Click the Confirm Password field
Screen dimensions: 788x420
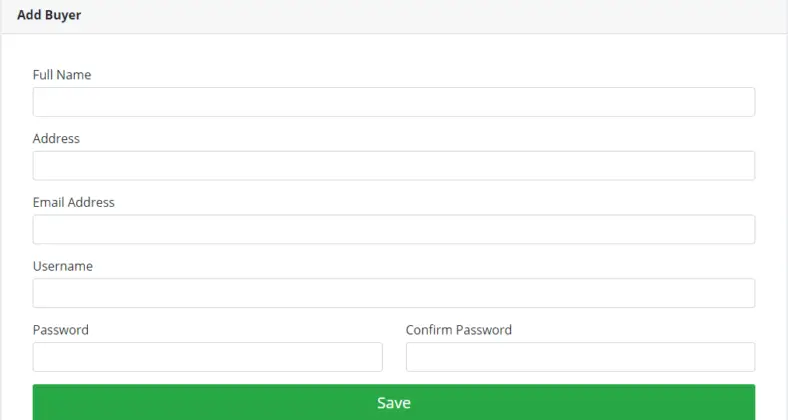click(580, 357)
